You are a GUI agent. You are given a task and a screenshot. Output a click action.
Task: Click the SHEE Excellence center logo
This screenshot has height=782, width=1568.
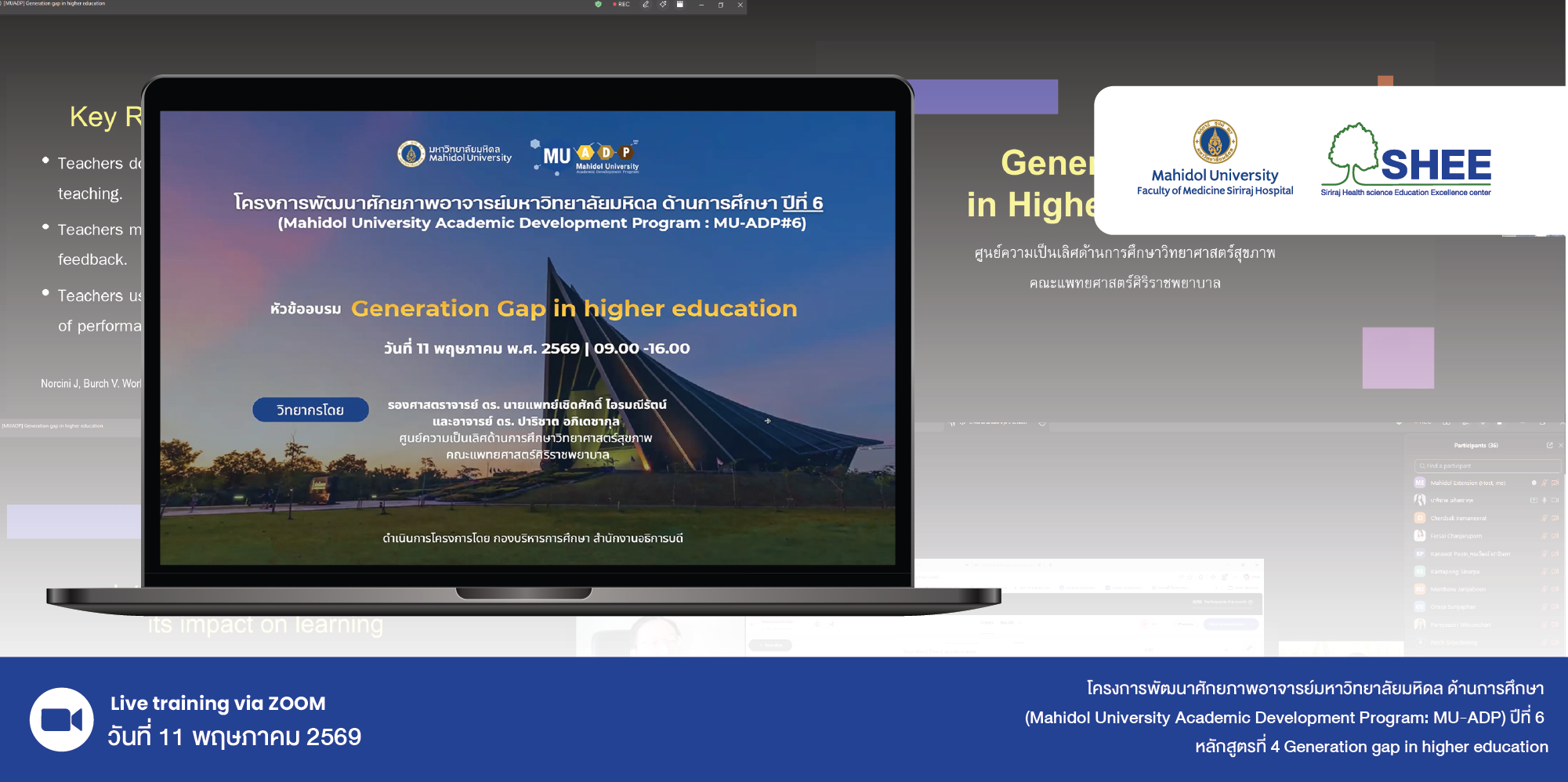(x=1406, y=160)
